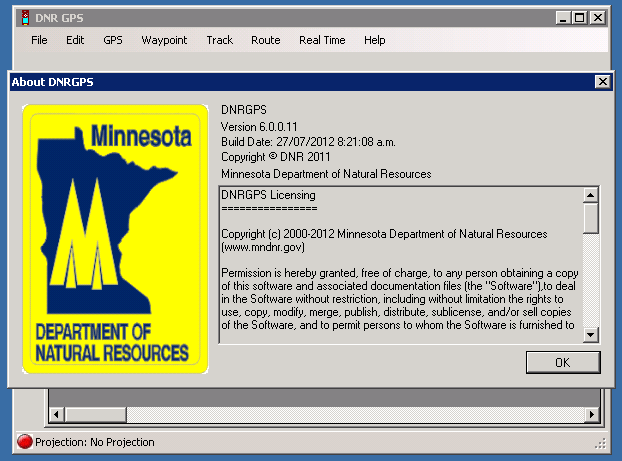
Task: Click the 'Projection: No Projection' status text
Action: coord(94,442)
